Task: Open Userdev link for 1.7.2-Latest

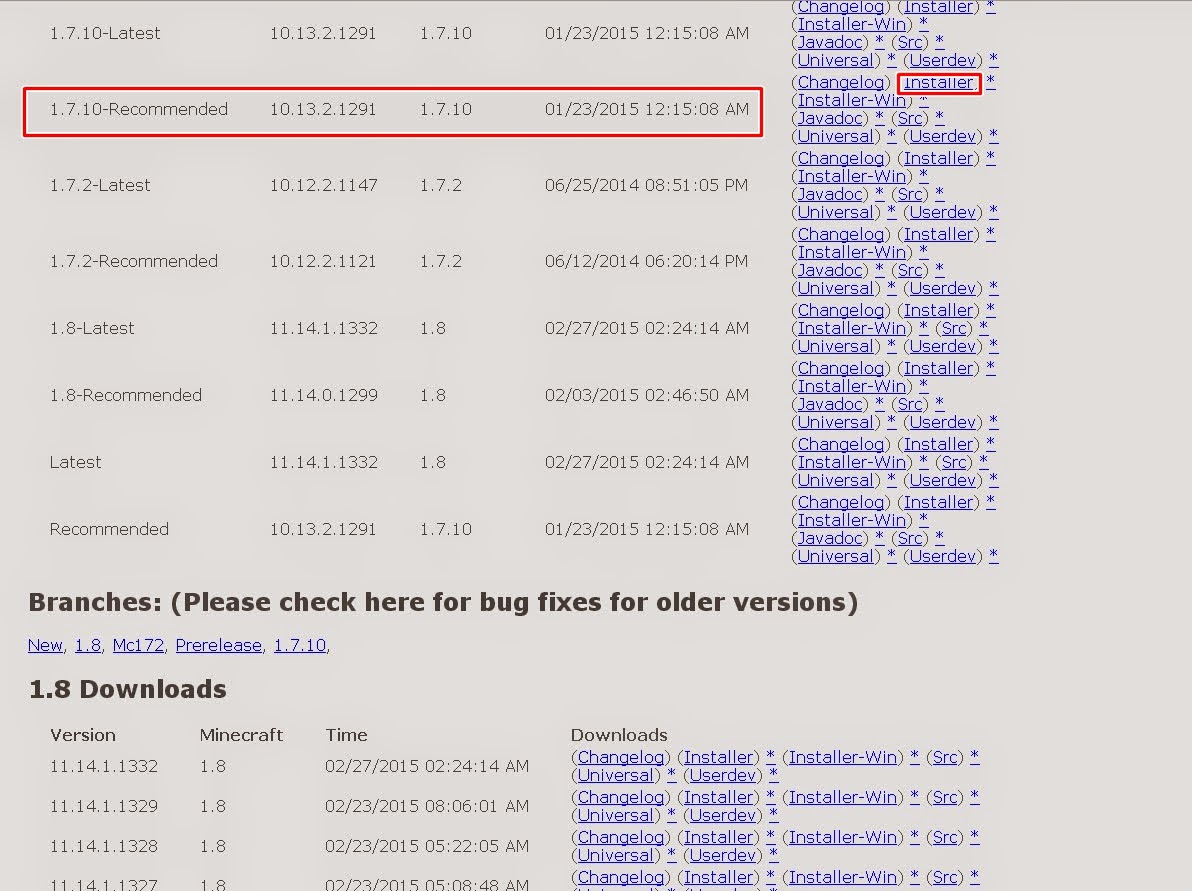Action: [x=943, y=213]
